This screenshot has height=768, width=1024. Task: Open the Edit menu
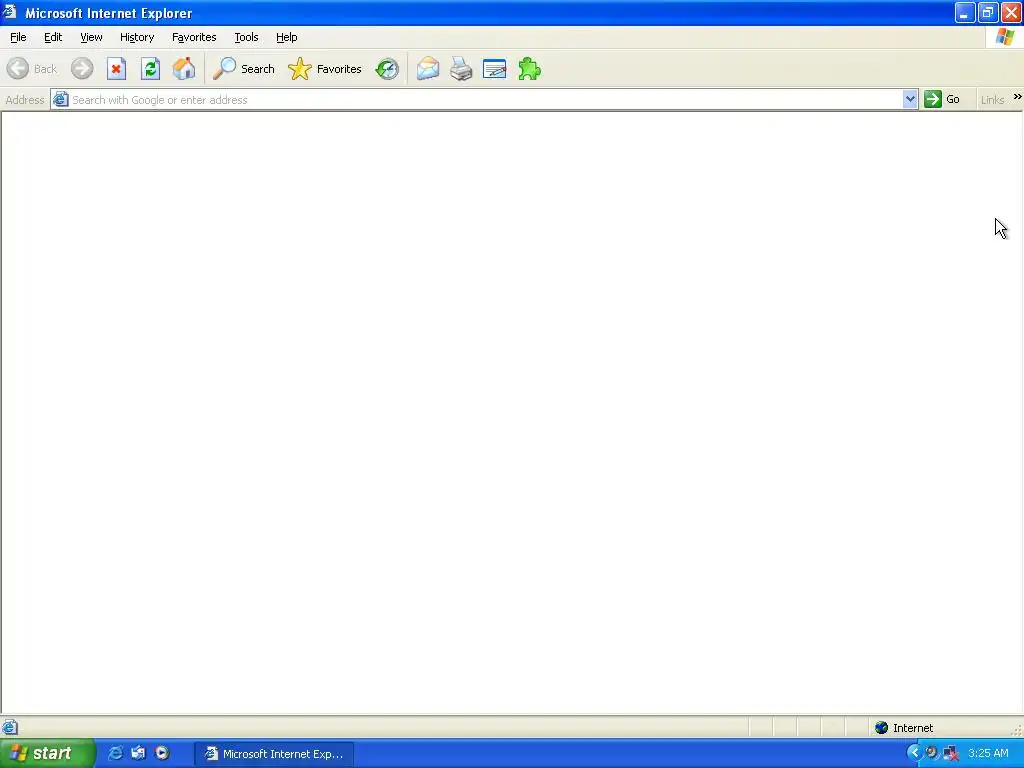pos(53,37)
